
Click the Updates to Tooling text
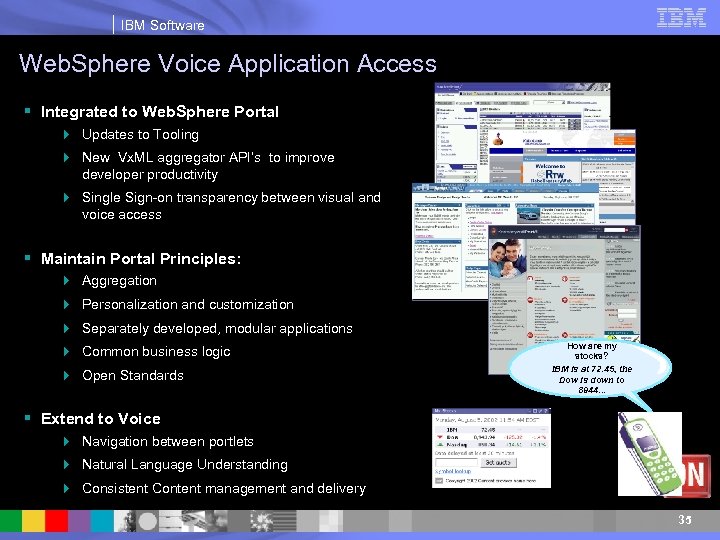coord(141,135)
